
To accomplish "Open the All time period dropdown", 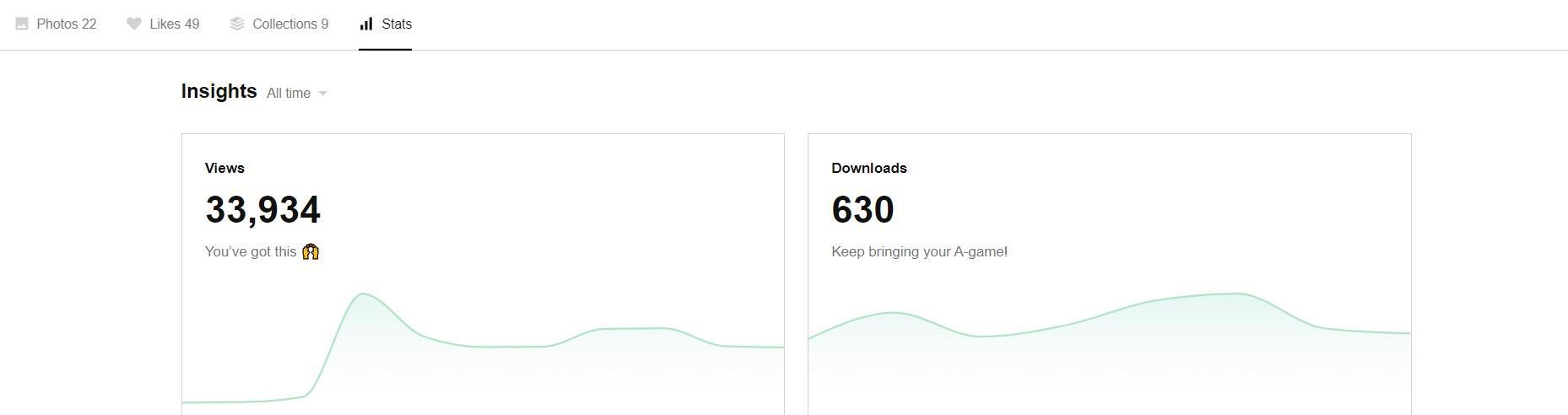I will (x=289, y=93).
